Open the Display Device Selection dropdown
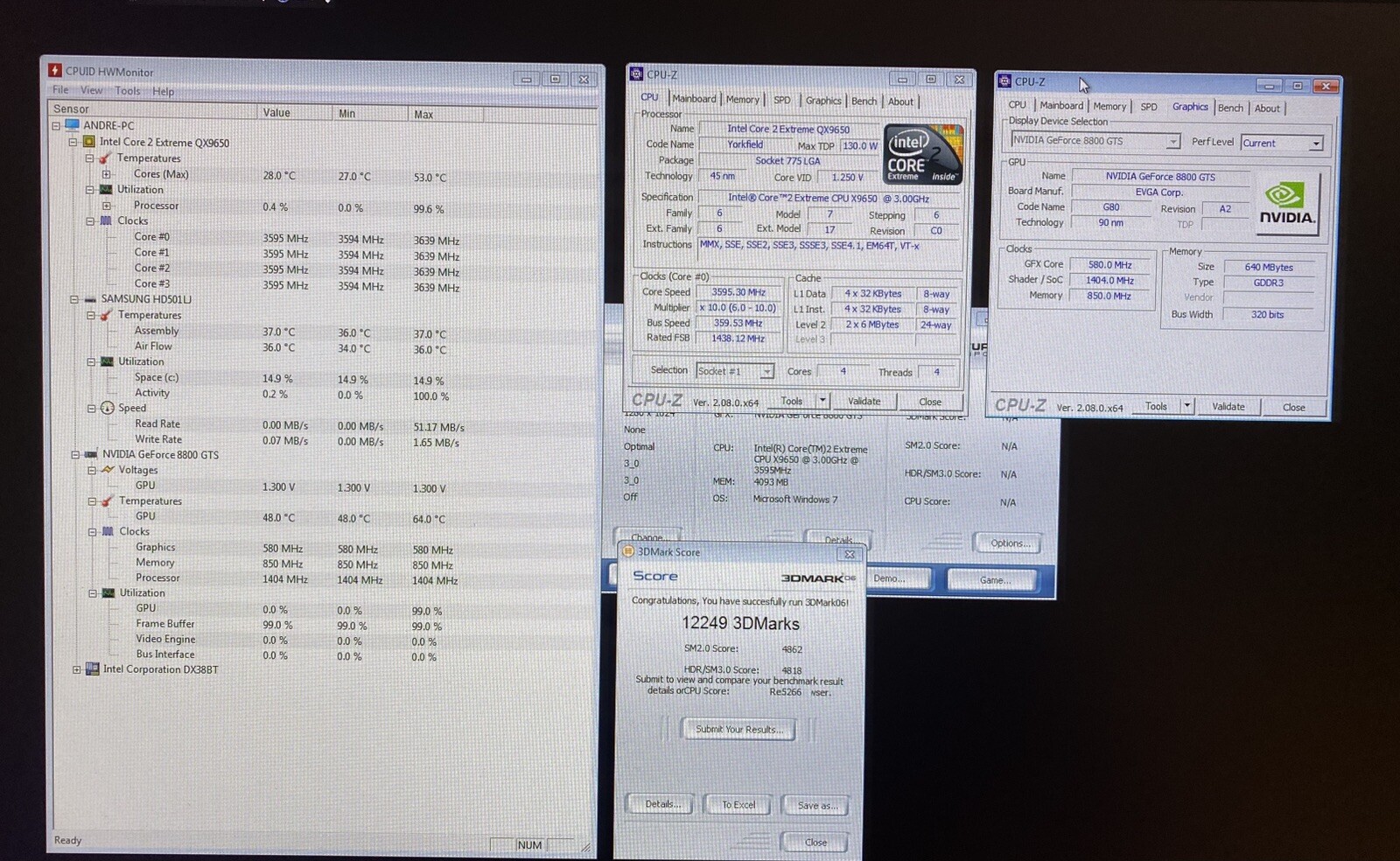The image size is (1400, 861). [1172, 142]
